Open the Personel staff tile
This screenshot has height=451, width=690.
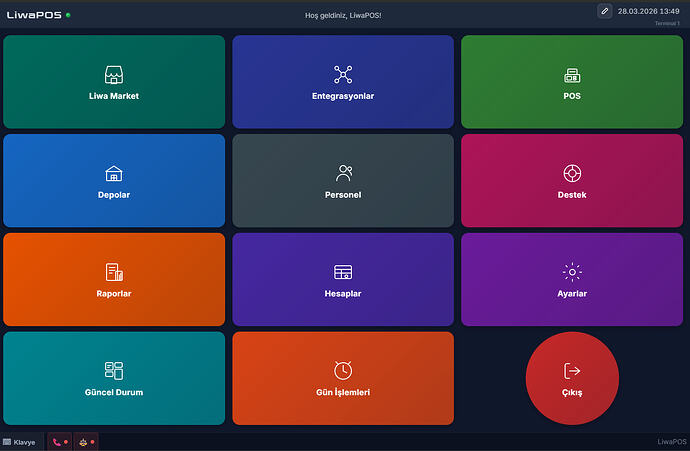[343, 181]
